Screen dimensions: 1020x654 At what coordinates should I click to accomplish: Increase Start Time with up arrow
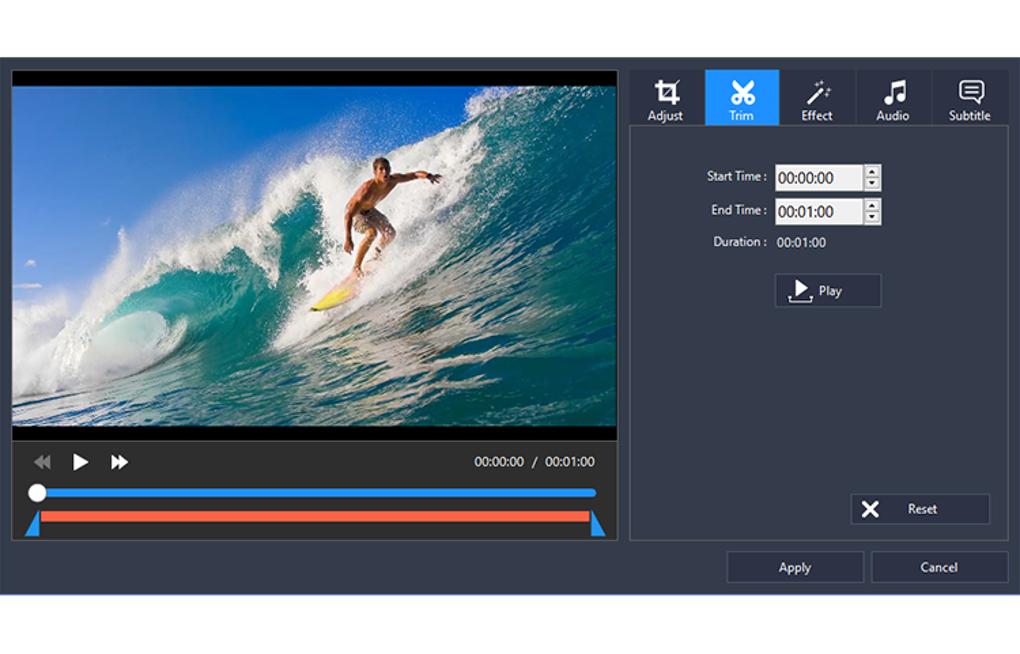(x=872, y=172)
